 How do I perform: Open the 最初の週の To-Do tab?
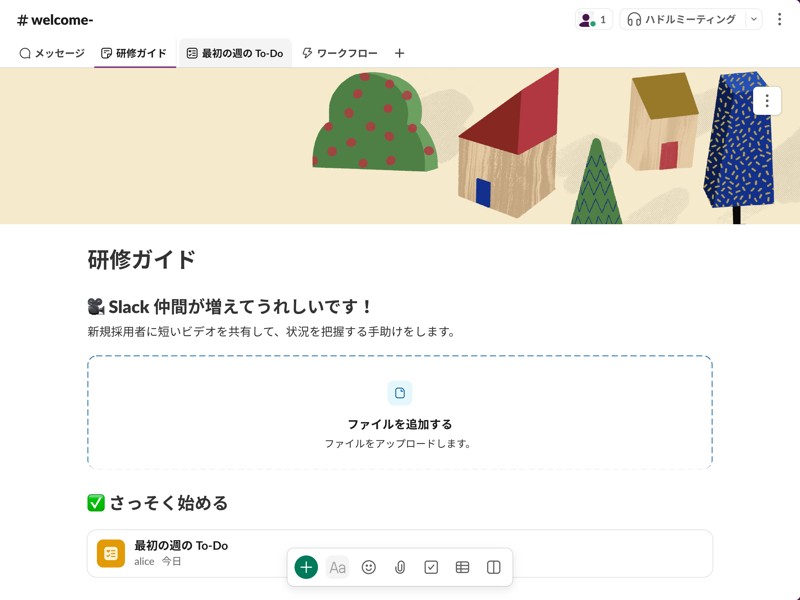pyautogui.click(x=235, y=53)
